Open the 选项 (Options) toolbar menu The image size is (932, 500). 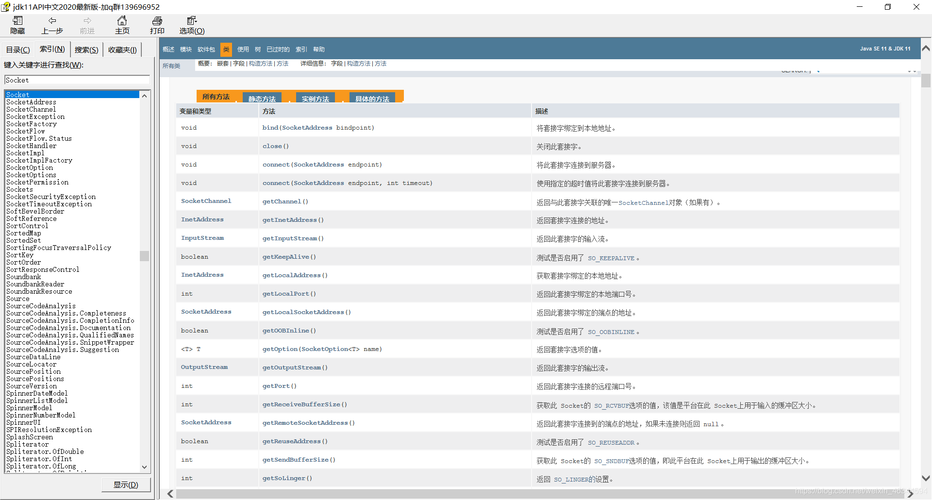[x=191, y=25]
